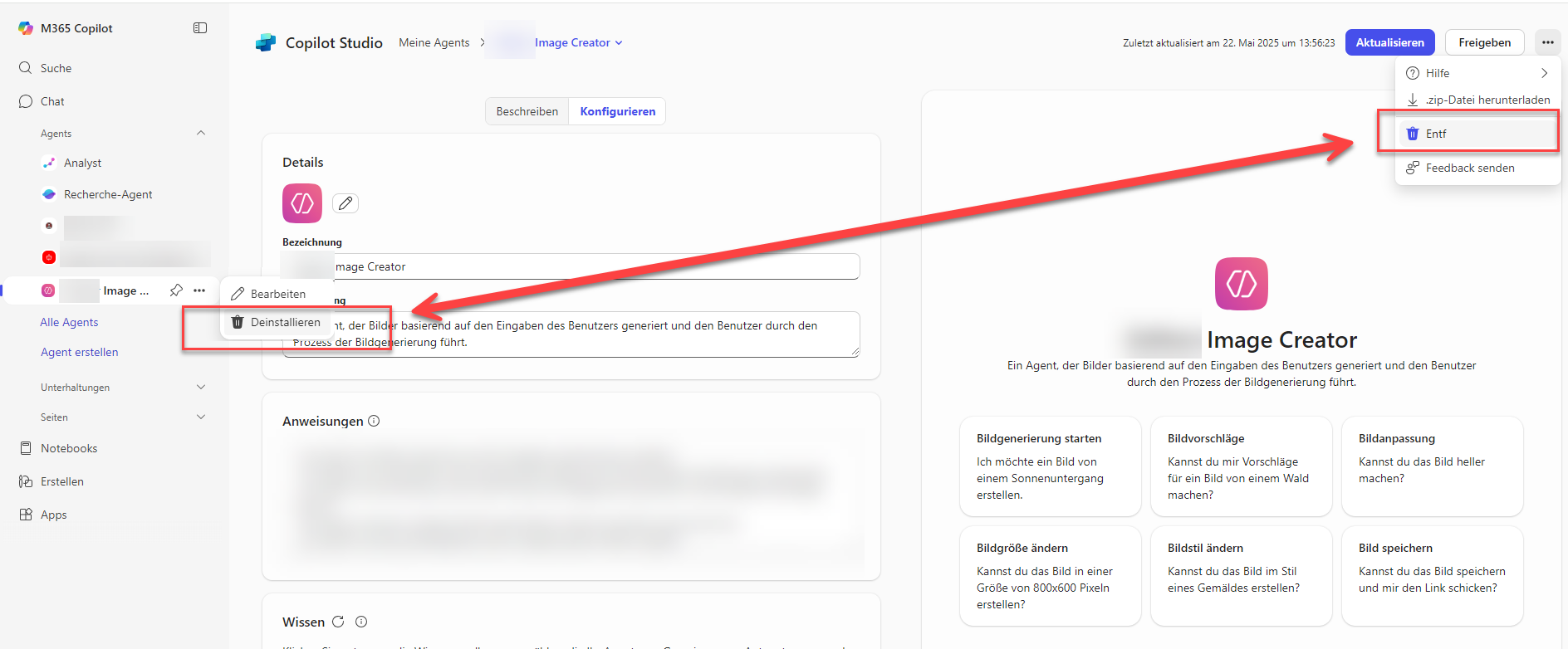
Task: Select the Bildanpassung prompt card
Action: click(1433, 466)
